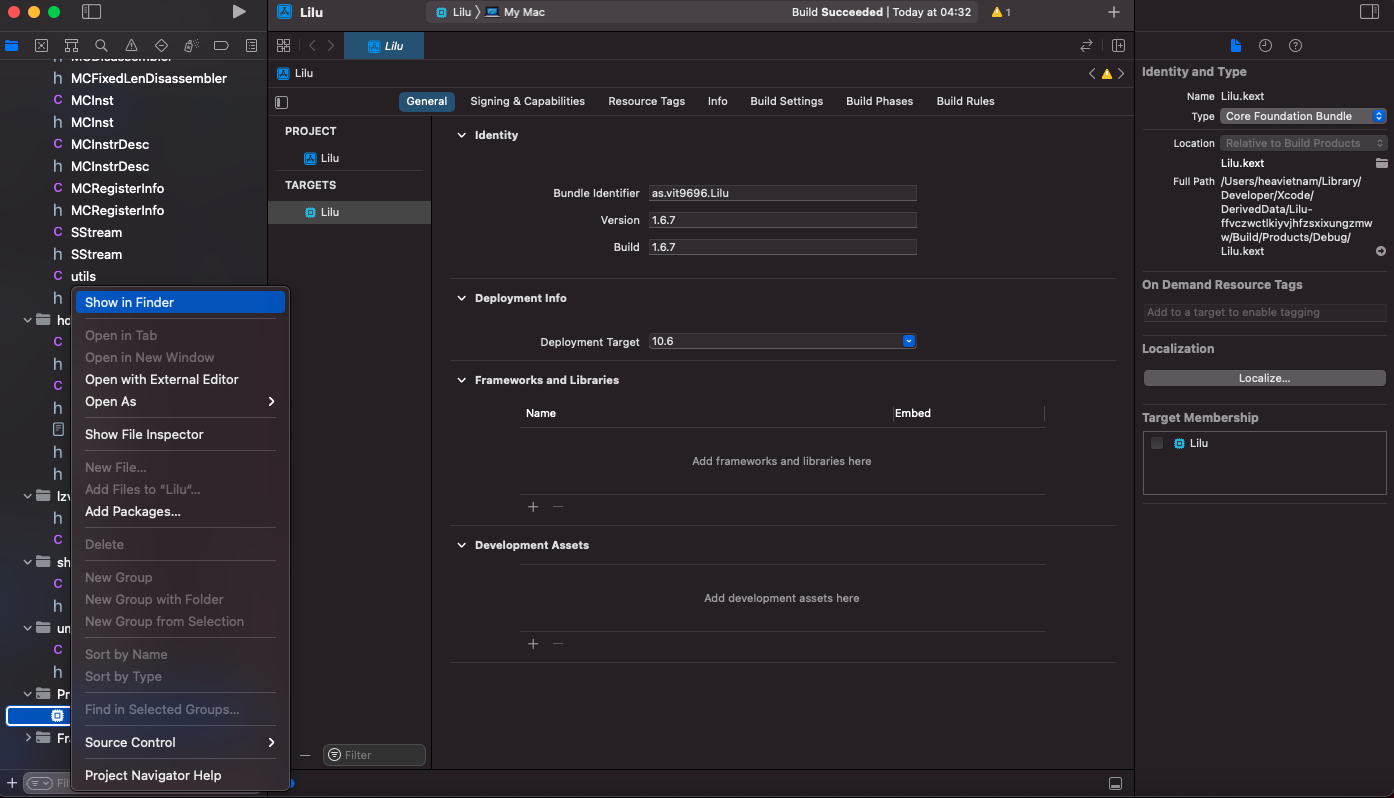Viewport: 1394px width, 798px height.
Task: Select the Quick Help inspector icon
Action: (1295, 46)
